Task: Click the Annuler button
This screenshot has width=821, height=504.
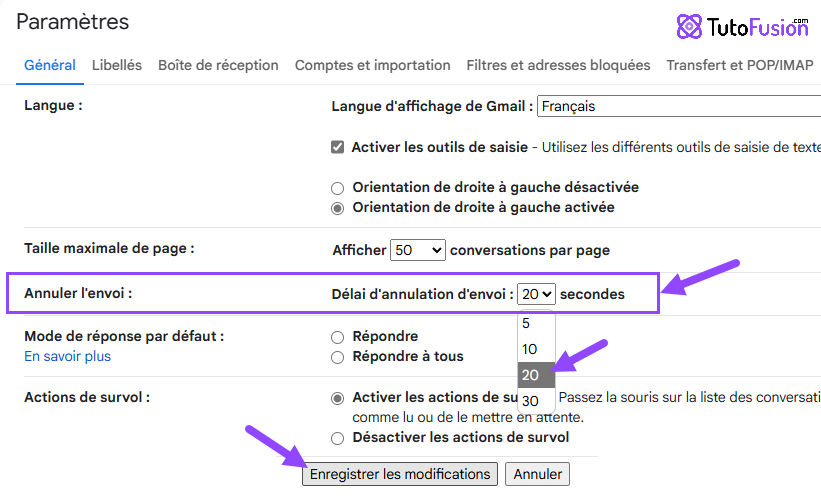Action: tap(537, 474)
